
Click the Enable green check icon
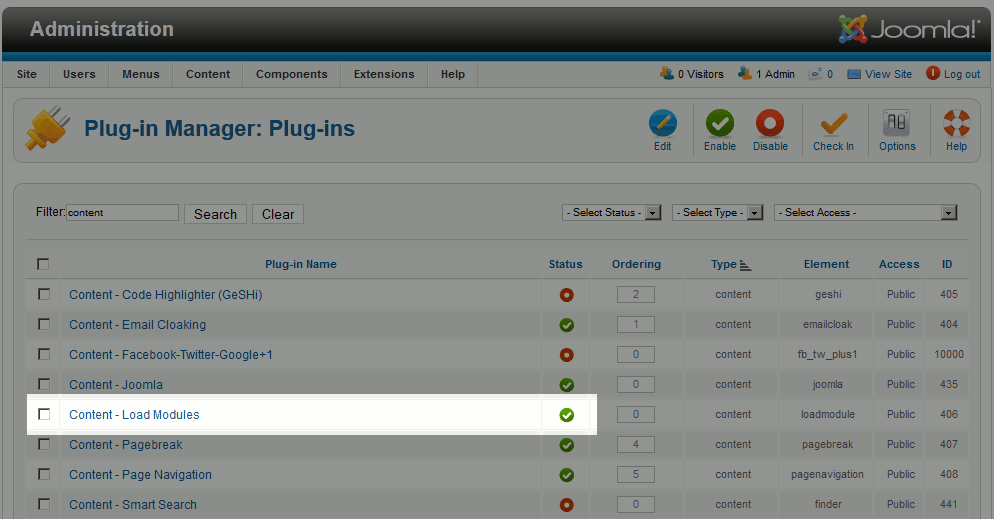[x=720, y=123]
